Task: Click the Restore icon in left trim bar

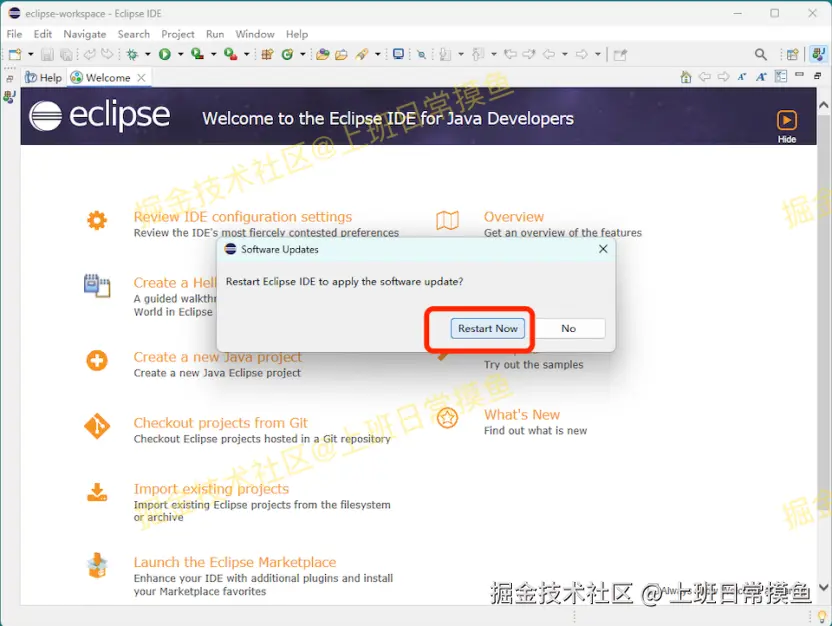Action: (10, 79)
